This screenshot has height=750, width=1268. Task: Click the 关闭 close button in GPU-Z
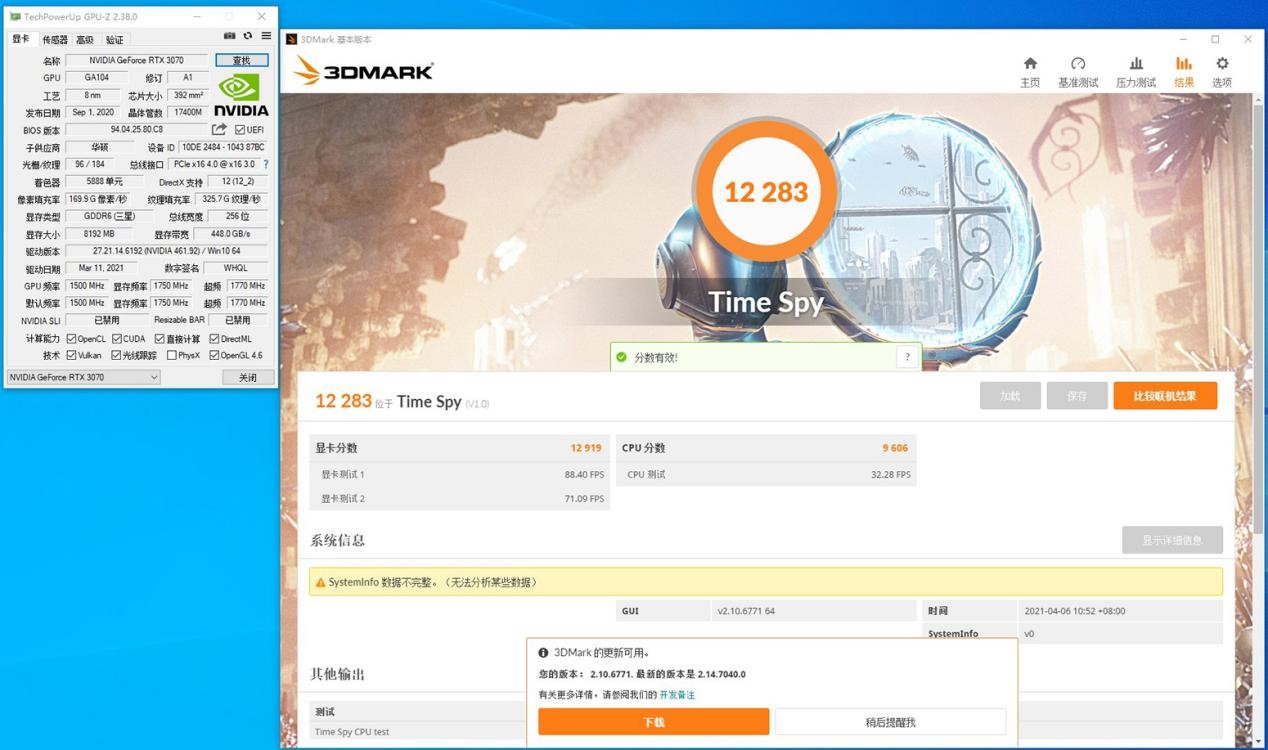[x=247, y=377]
